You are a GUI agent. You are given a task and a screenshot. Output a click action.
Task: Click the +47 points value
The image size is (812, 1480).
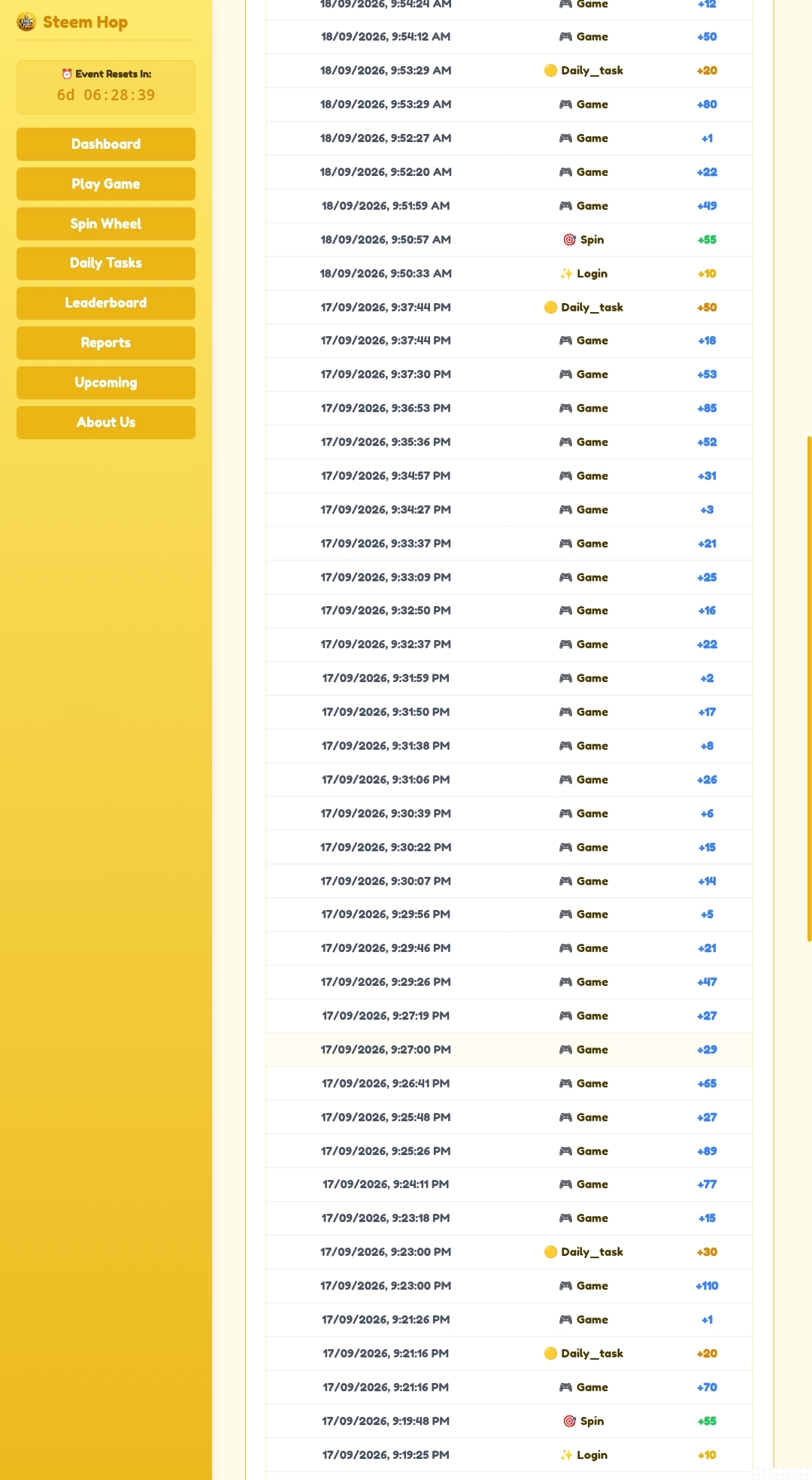click(x=707, y=981)
